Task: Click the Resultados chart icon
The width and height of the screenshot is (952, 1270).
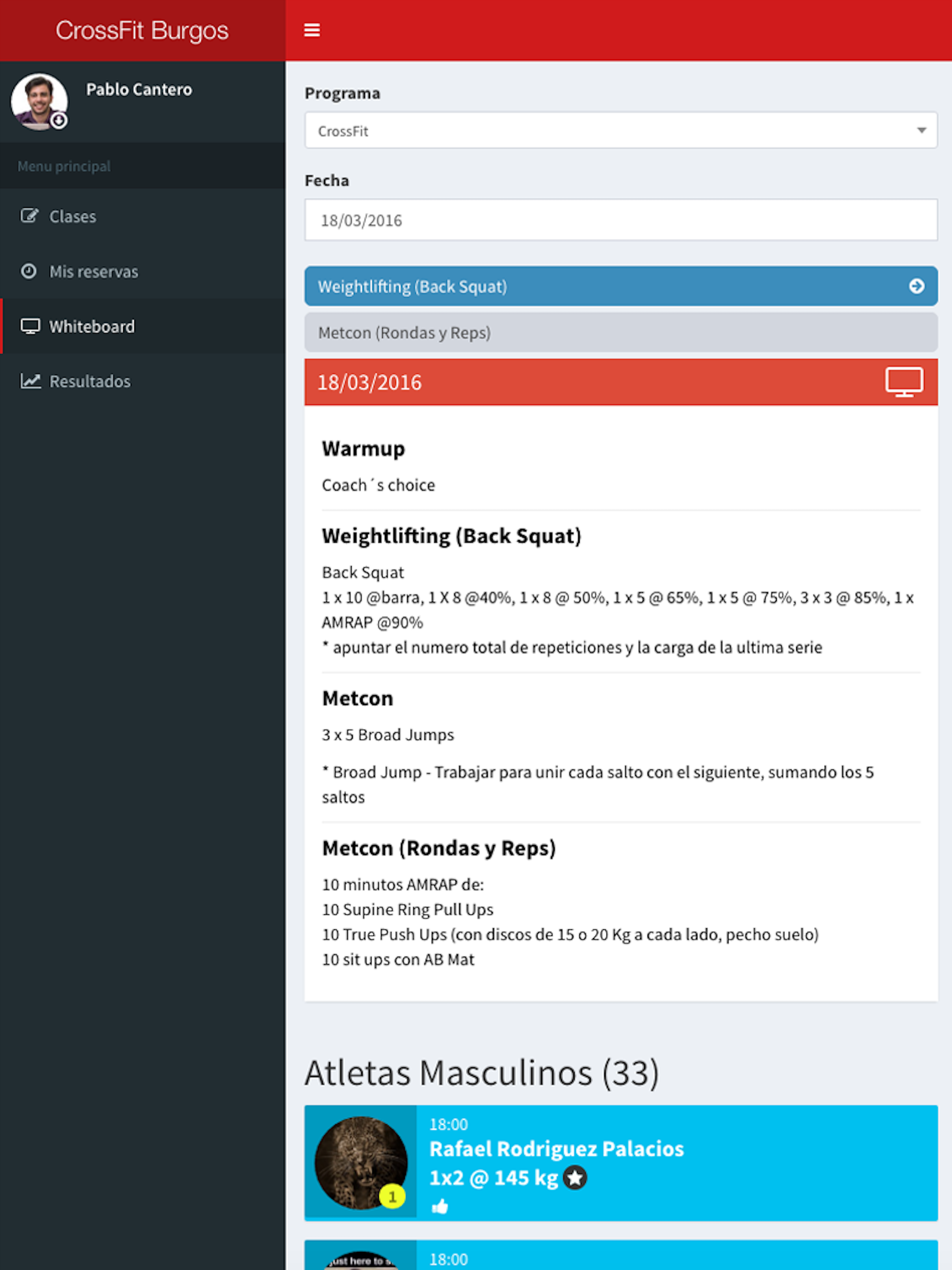Action: [30, 381]
